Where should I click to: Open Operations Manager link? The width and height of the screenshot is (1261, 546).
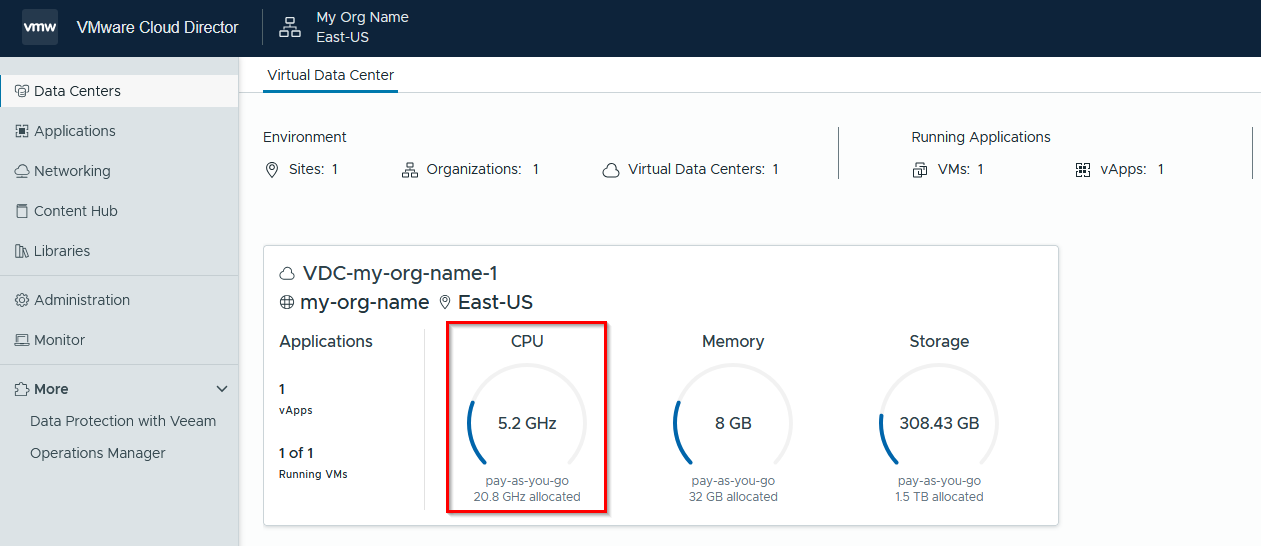coord(98,453)
